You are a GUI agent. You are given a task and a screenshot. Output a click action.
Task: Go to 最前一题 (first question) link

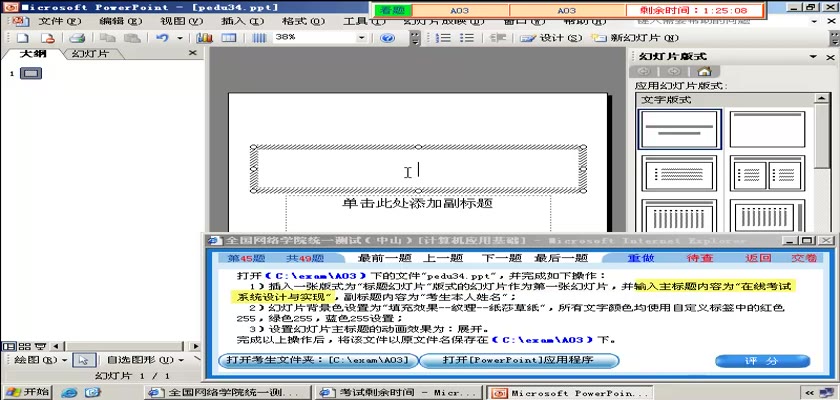click(384, 258)
